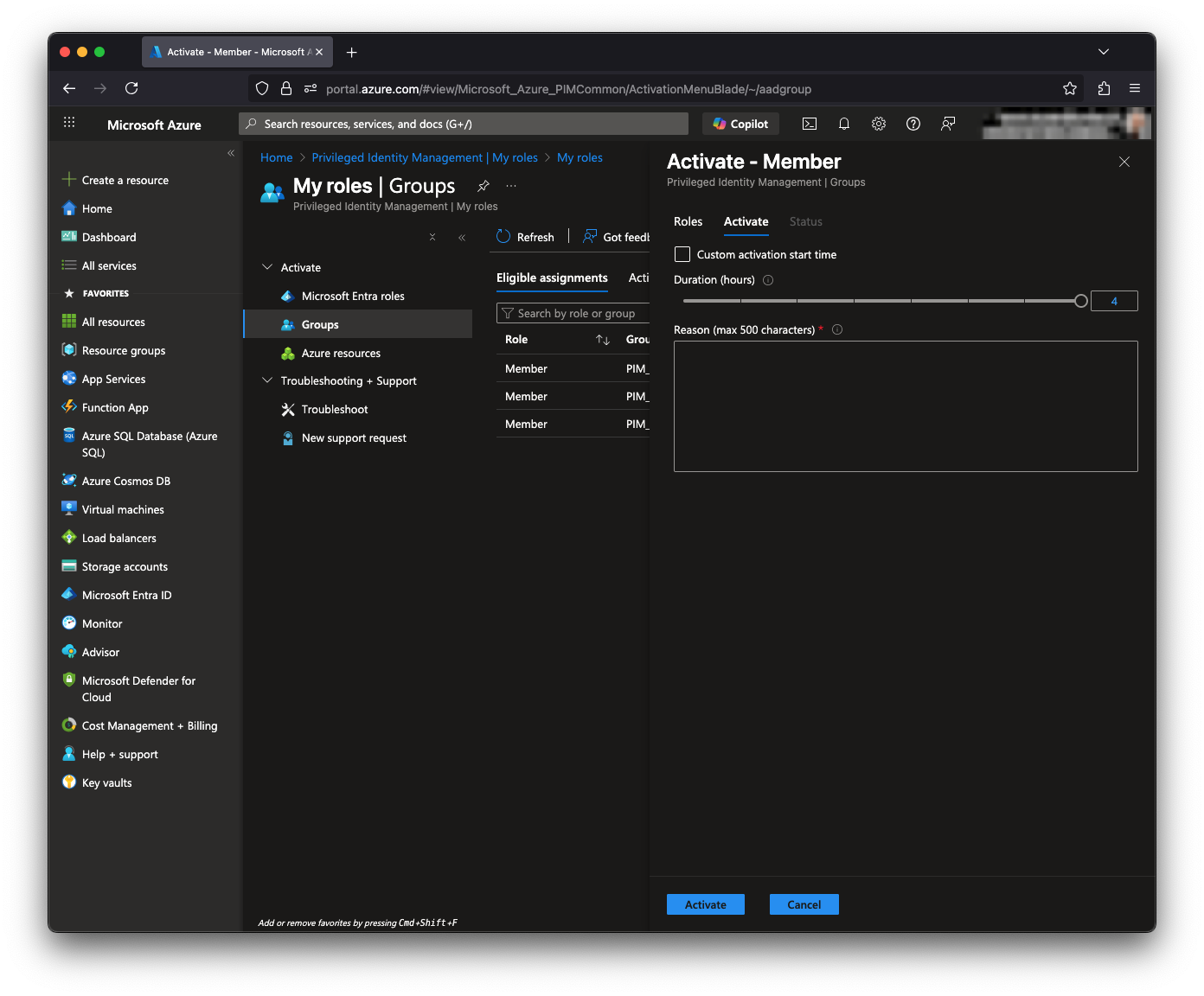The height and width of the screenshot is (996, 1204).
Task: Click inside the Reason text box
Action: click(x=905, y=406)
